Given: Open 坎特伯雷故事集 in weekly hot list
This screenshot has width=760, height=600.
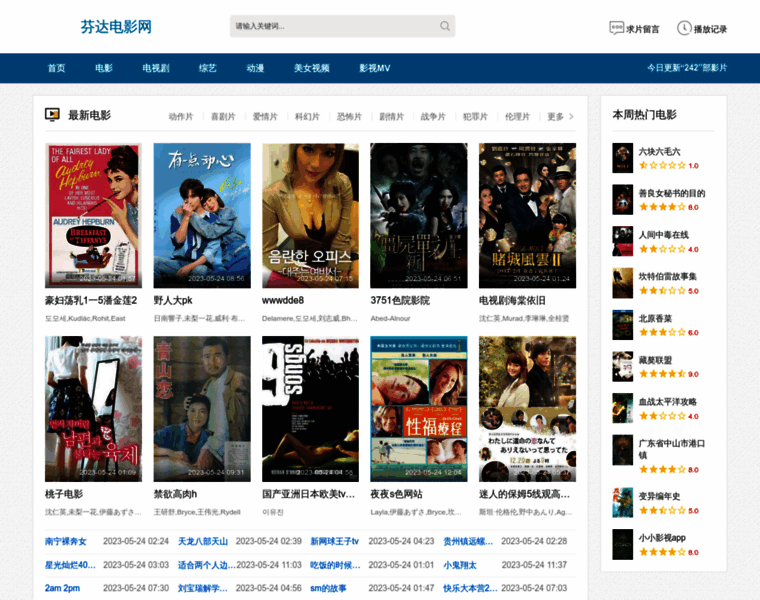Looking at the screenshot, I should 667,276.
